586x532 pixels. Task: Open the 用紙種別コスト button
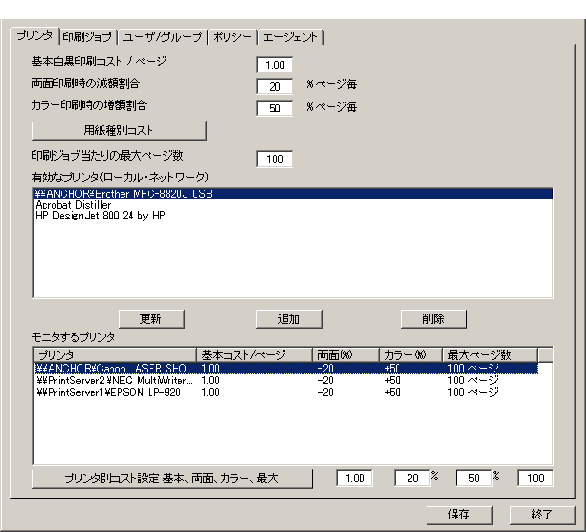pos(119,130)
